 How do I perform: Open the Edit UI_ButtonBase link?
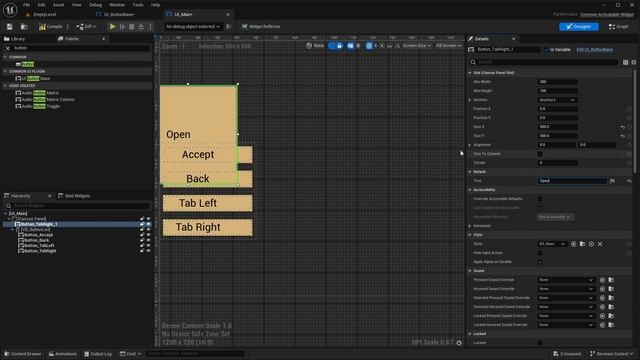[594, 49]
